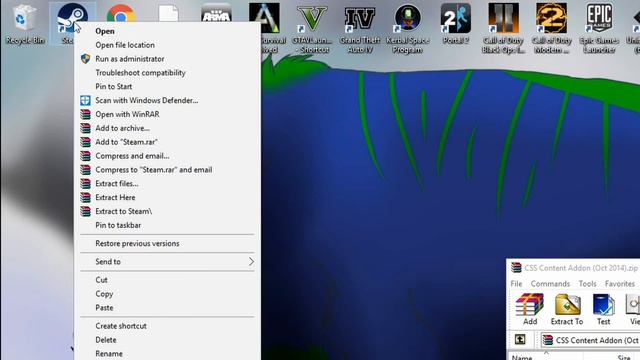This screenshot has height=360, width=640.
Task: Open the WinRAR Commands menu
Action: tap(550, 284)
